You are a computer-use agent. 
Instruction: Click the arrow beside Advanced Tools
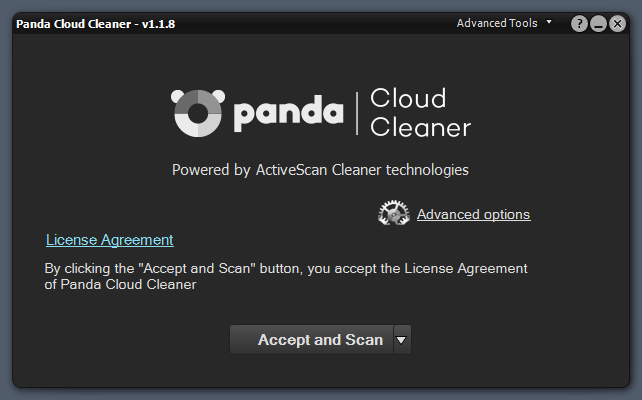549,22
